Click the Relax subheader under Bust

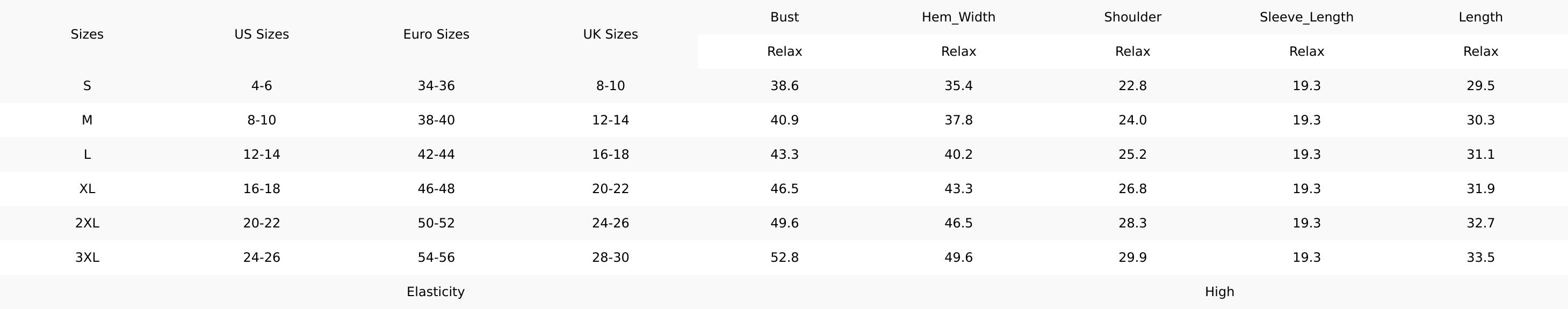[784, 51]
